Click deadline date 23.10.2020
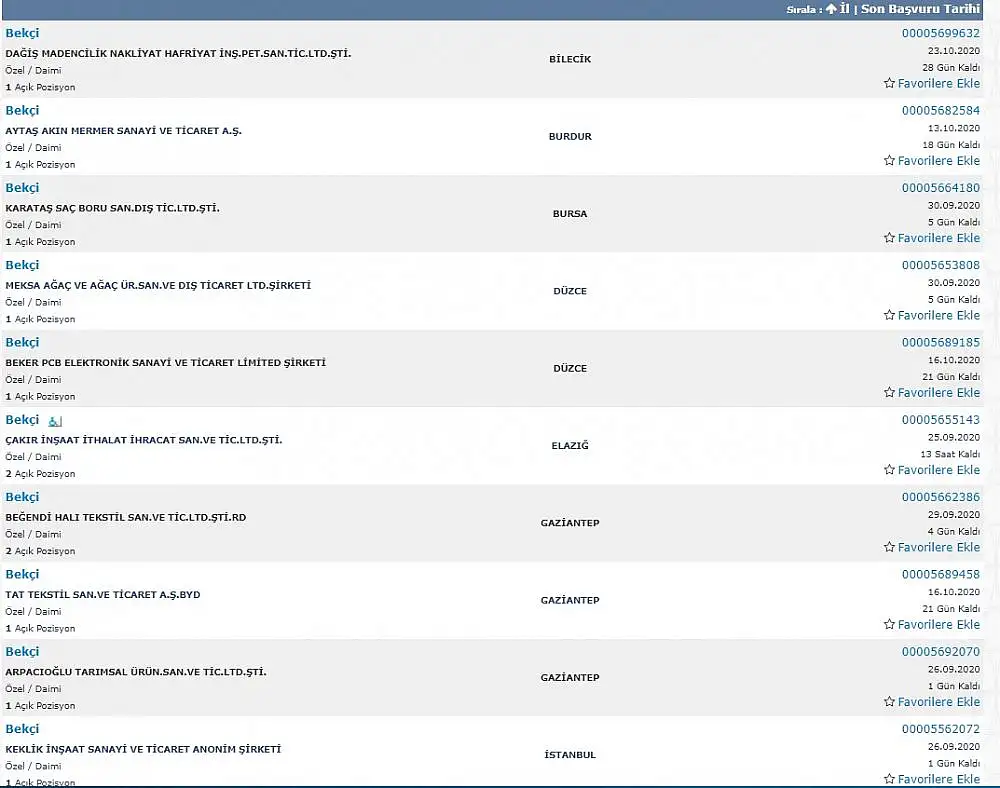 953,51
